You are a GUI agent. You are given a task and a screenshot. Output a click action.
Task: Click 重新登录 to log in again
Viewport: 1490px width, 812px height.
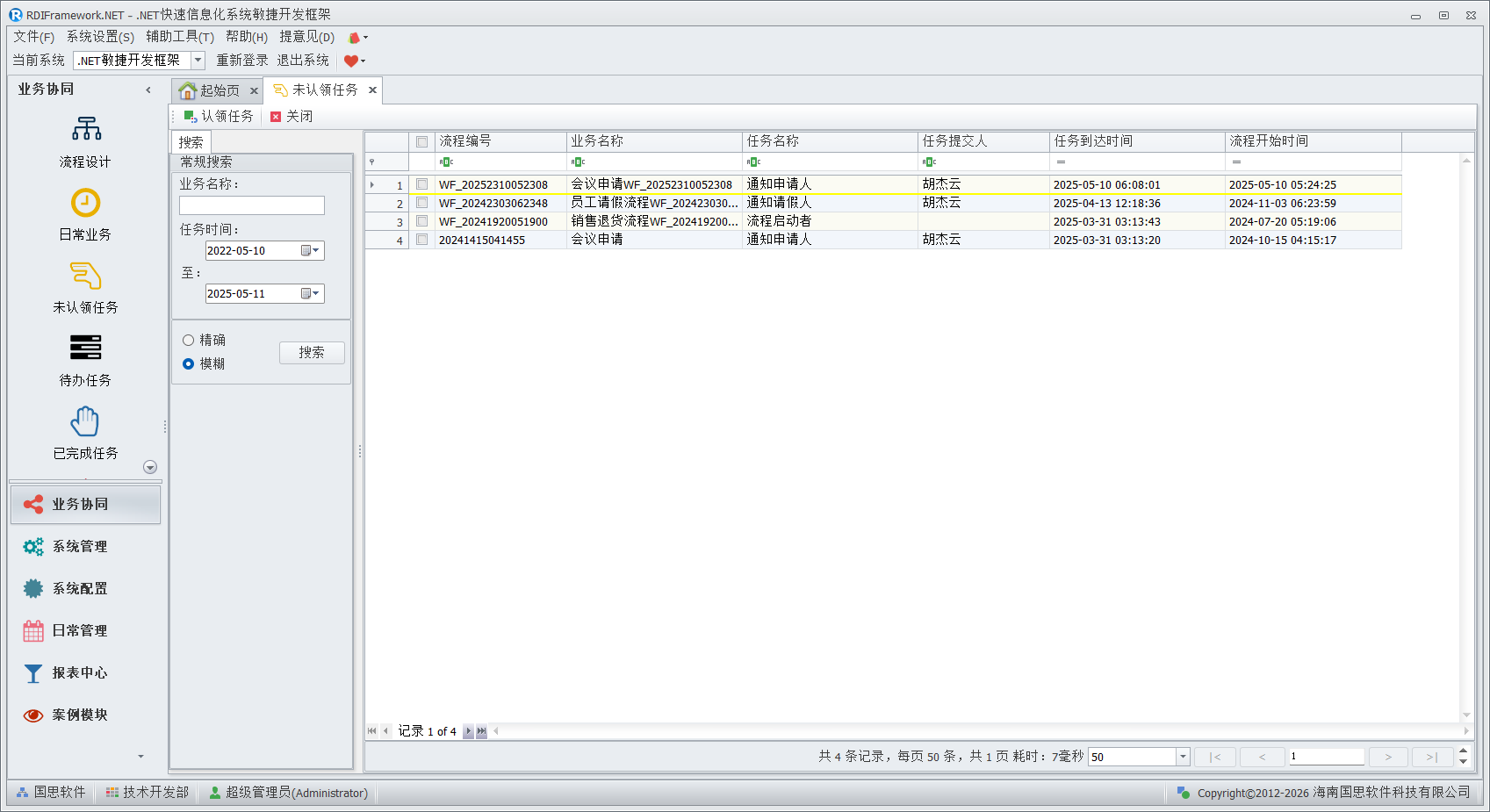(x=242, y=61)
